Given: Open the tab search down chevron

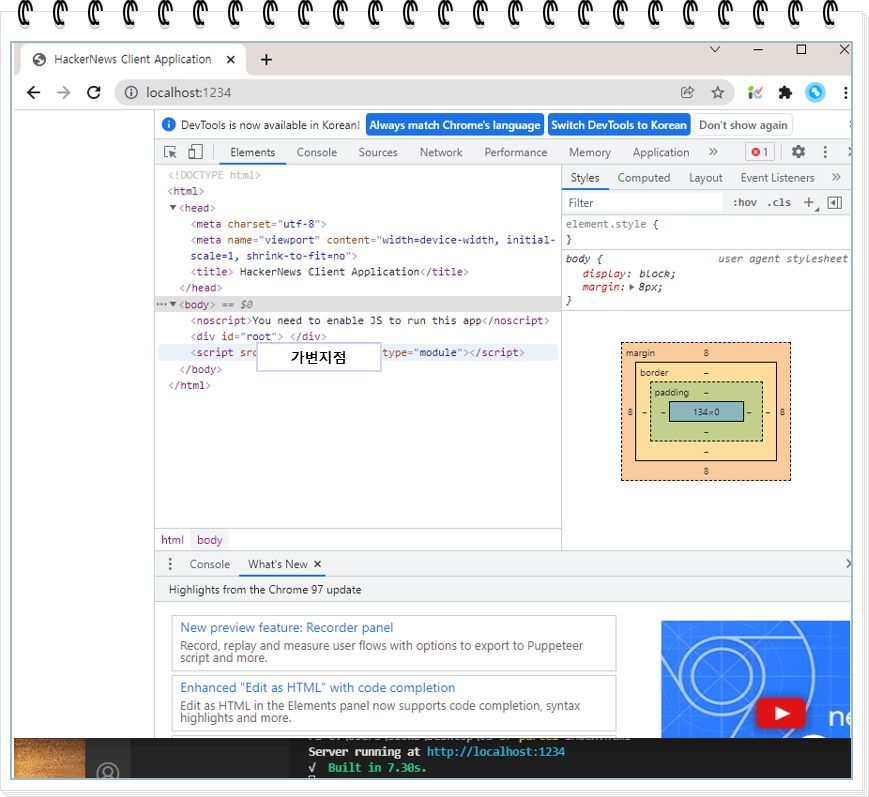Looking at the screenshot, I should pos(715,50).
